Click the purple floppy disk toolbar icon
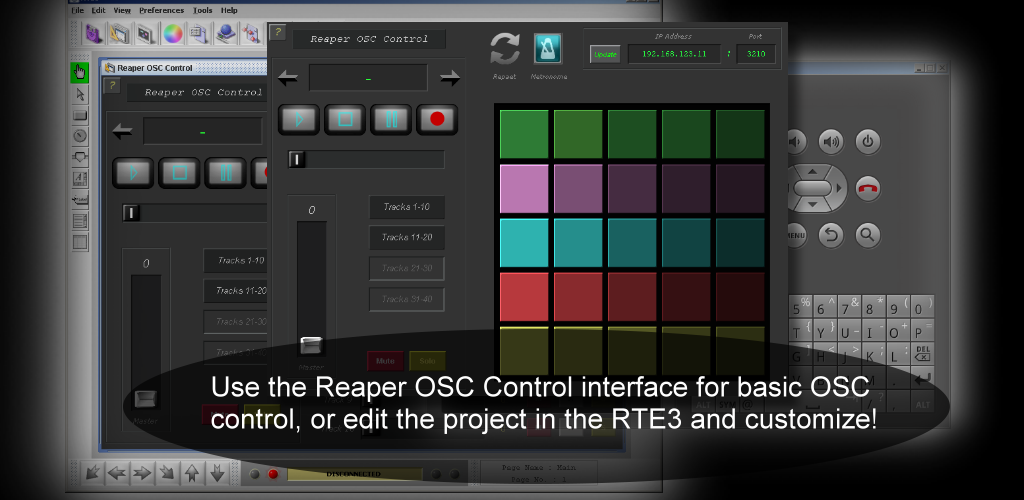Screen dimensions: 1024x500 tap(93, 33)
